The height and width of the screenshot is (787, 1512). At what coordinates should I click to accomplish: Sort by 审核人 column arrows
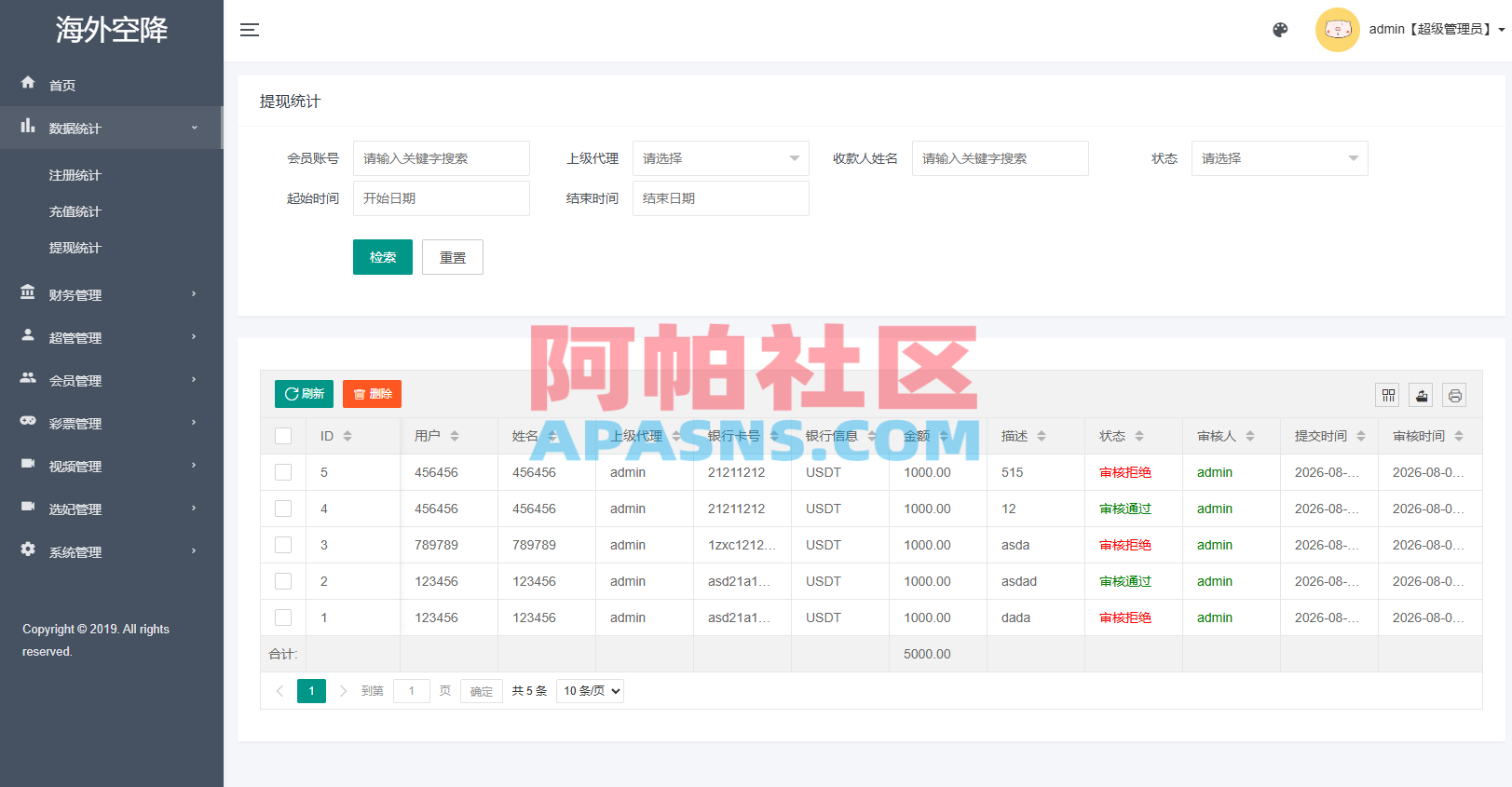tap(1250, 436)
